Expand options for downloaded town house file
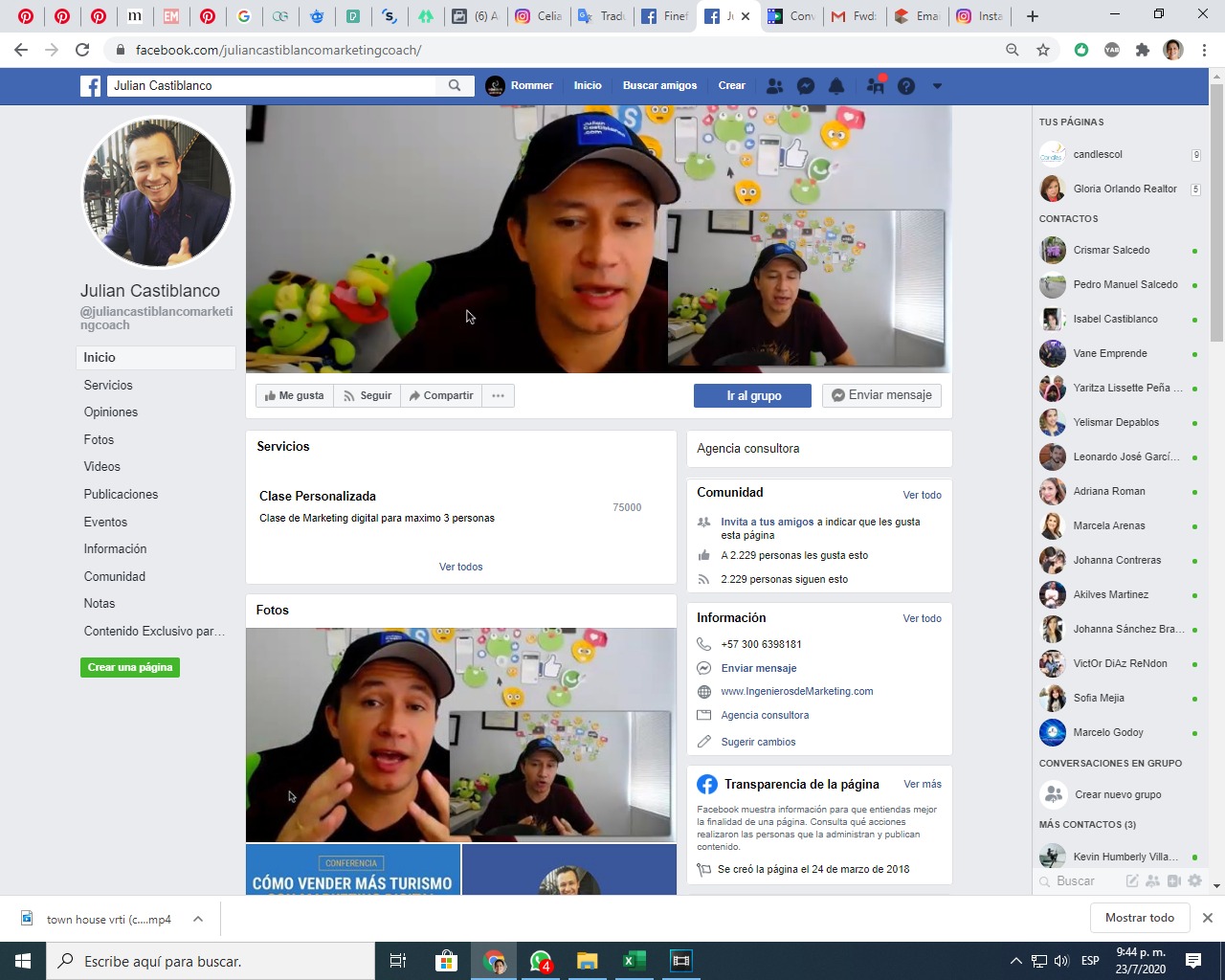Viewport: 1225px width, 980px height. (198, 919)
